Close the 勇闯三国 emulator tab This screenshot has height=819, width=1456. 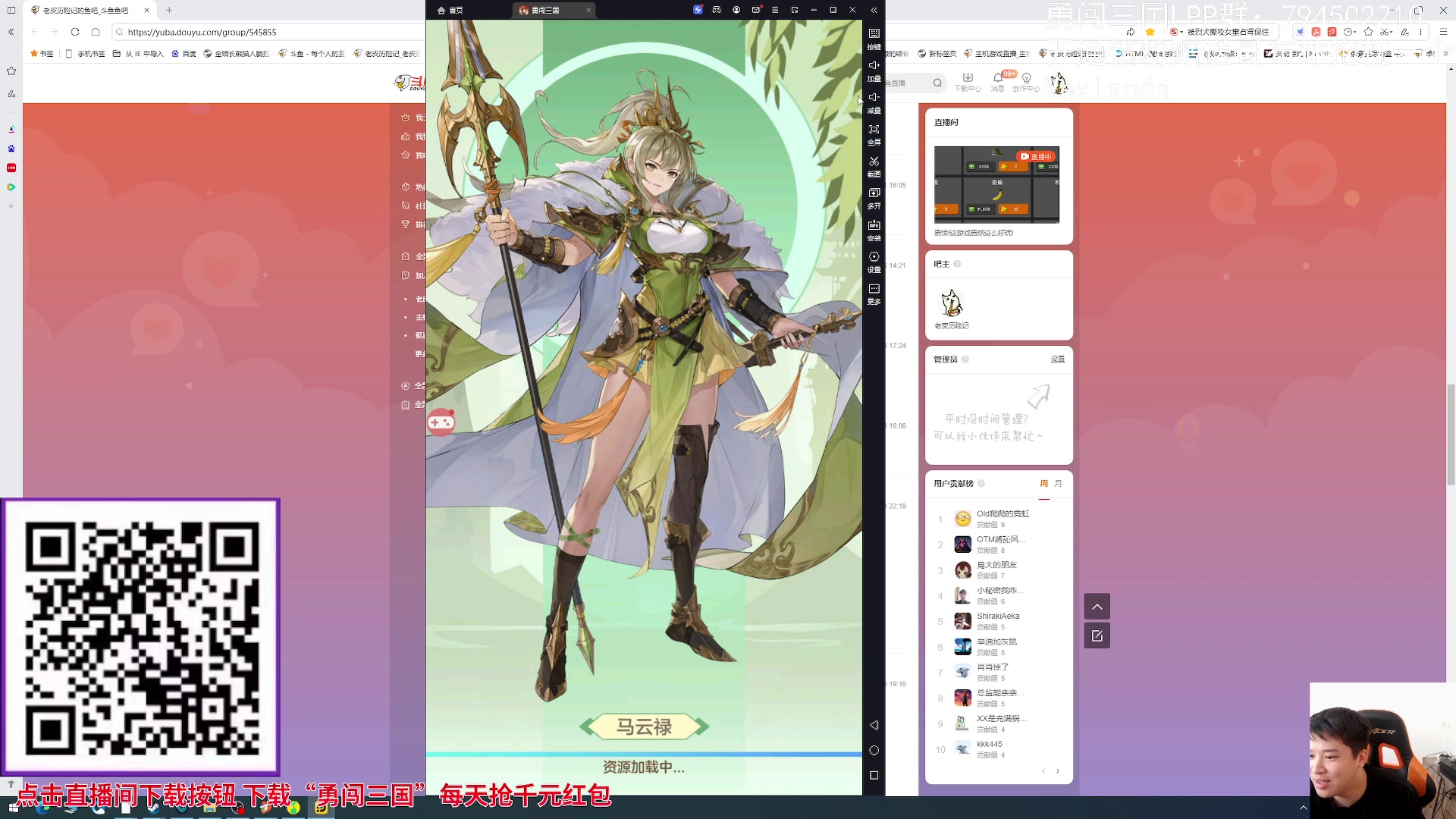point(588,10)
